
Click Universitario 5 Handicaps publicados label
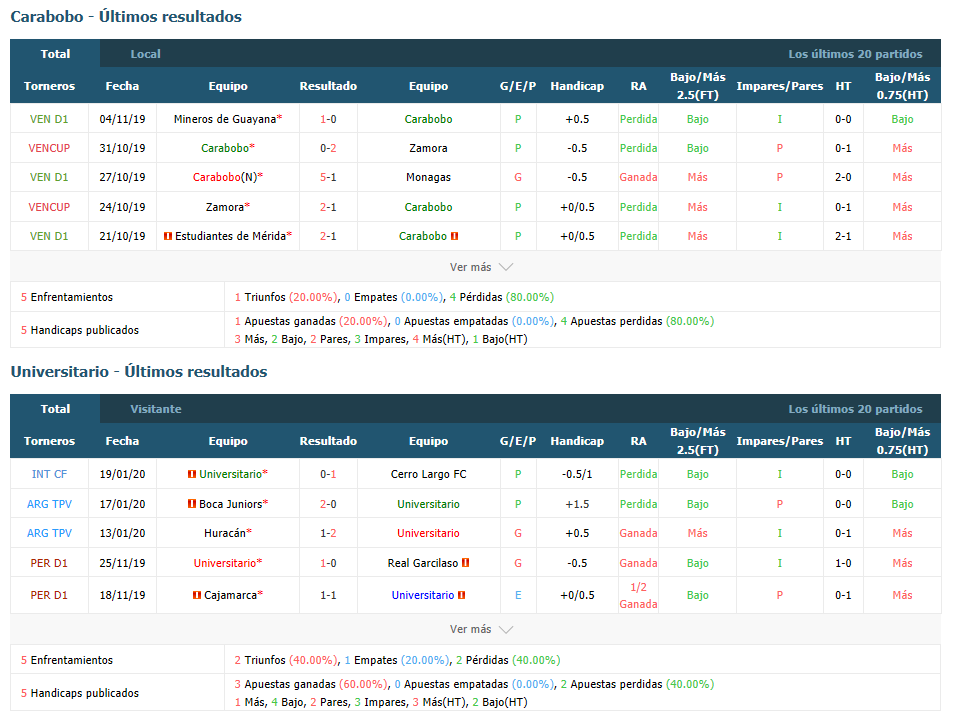pos(80,693)
